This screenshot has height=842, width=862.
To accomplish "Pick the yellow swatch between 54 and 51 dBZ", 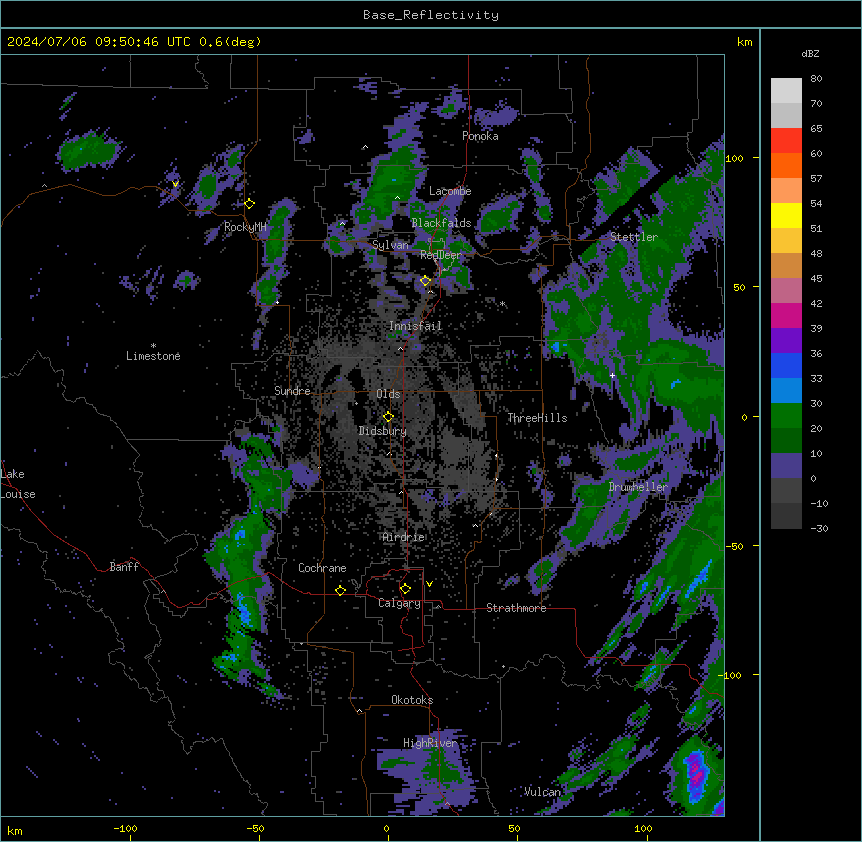I will point(786,215).
